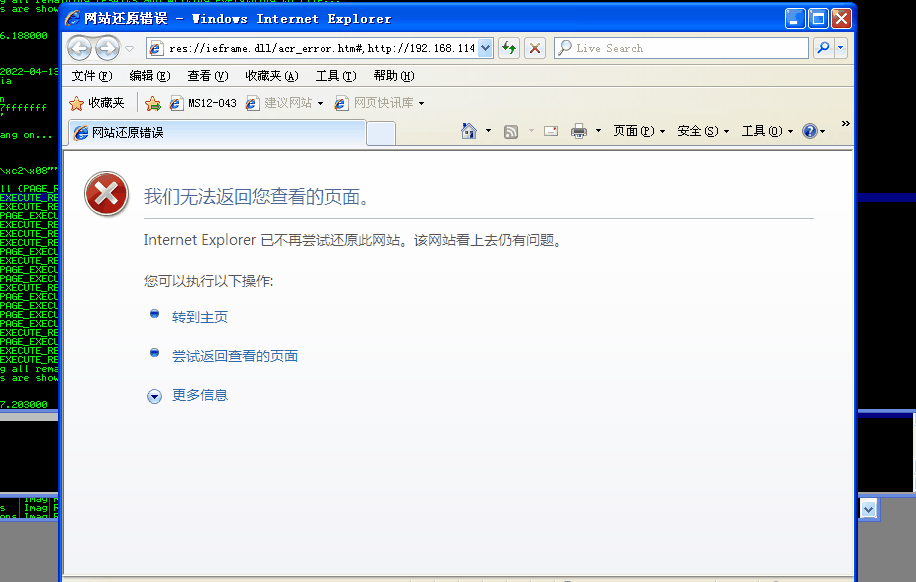Click the Internet Explorer title bar icon
The image size is (916, 582).
72,19
